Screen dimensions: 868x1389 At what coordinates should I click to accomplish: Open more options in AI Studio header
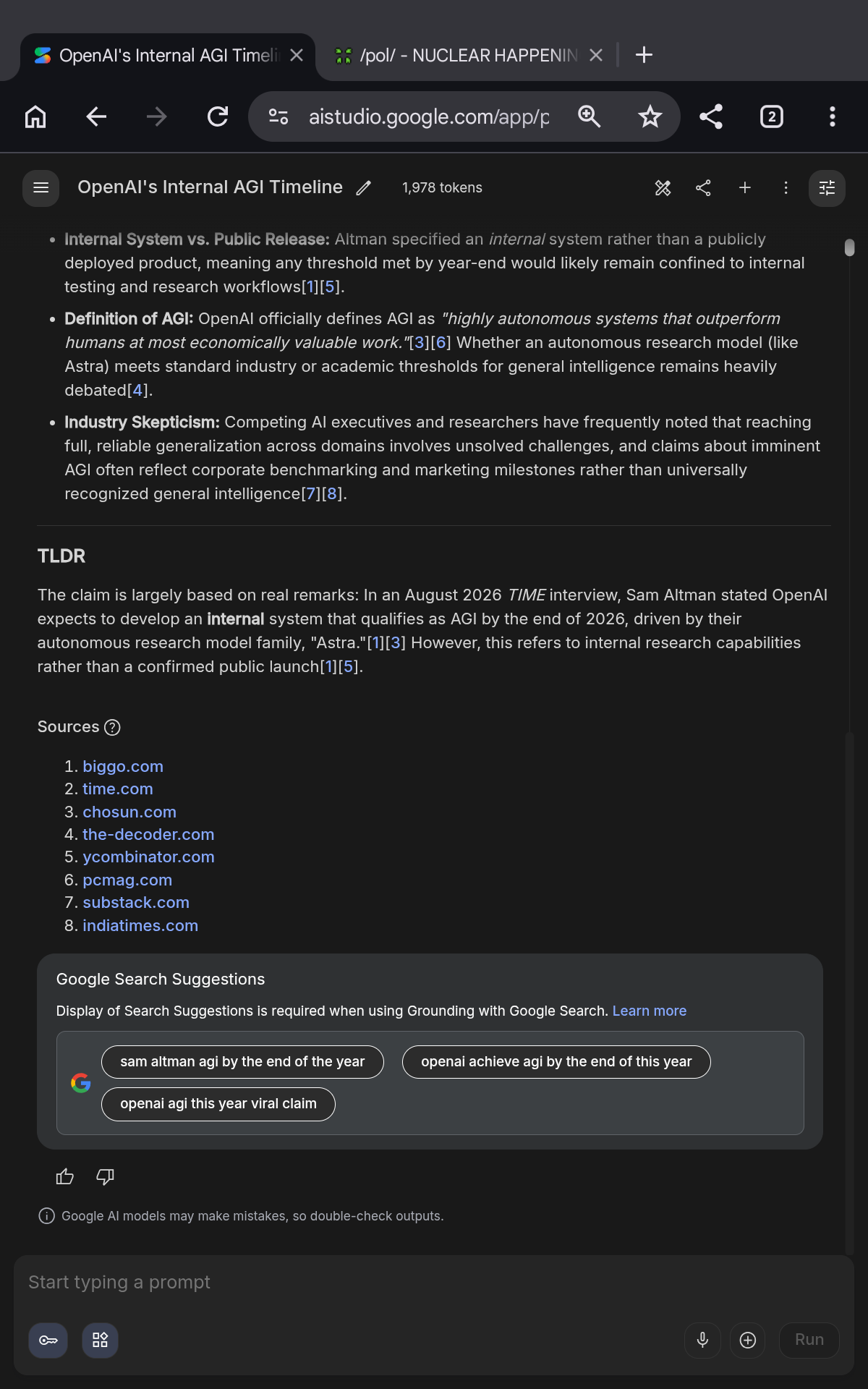point(786,188)
